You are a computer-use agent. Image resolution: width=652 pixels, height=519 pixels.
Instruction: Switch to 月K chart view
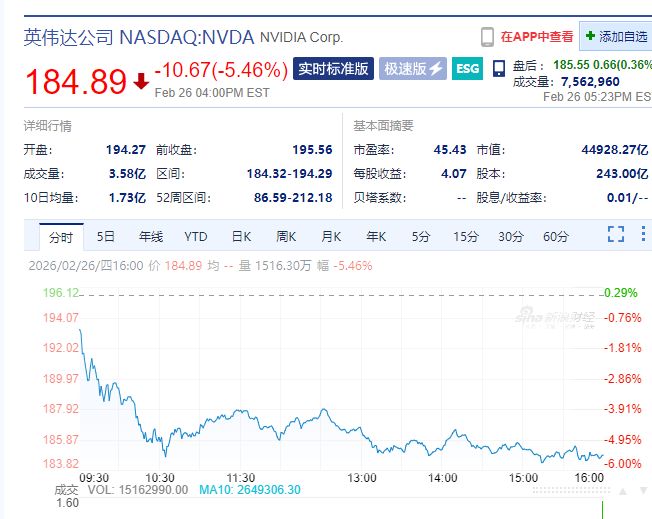[x=331, y=237]
